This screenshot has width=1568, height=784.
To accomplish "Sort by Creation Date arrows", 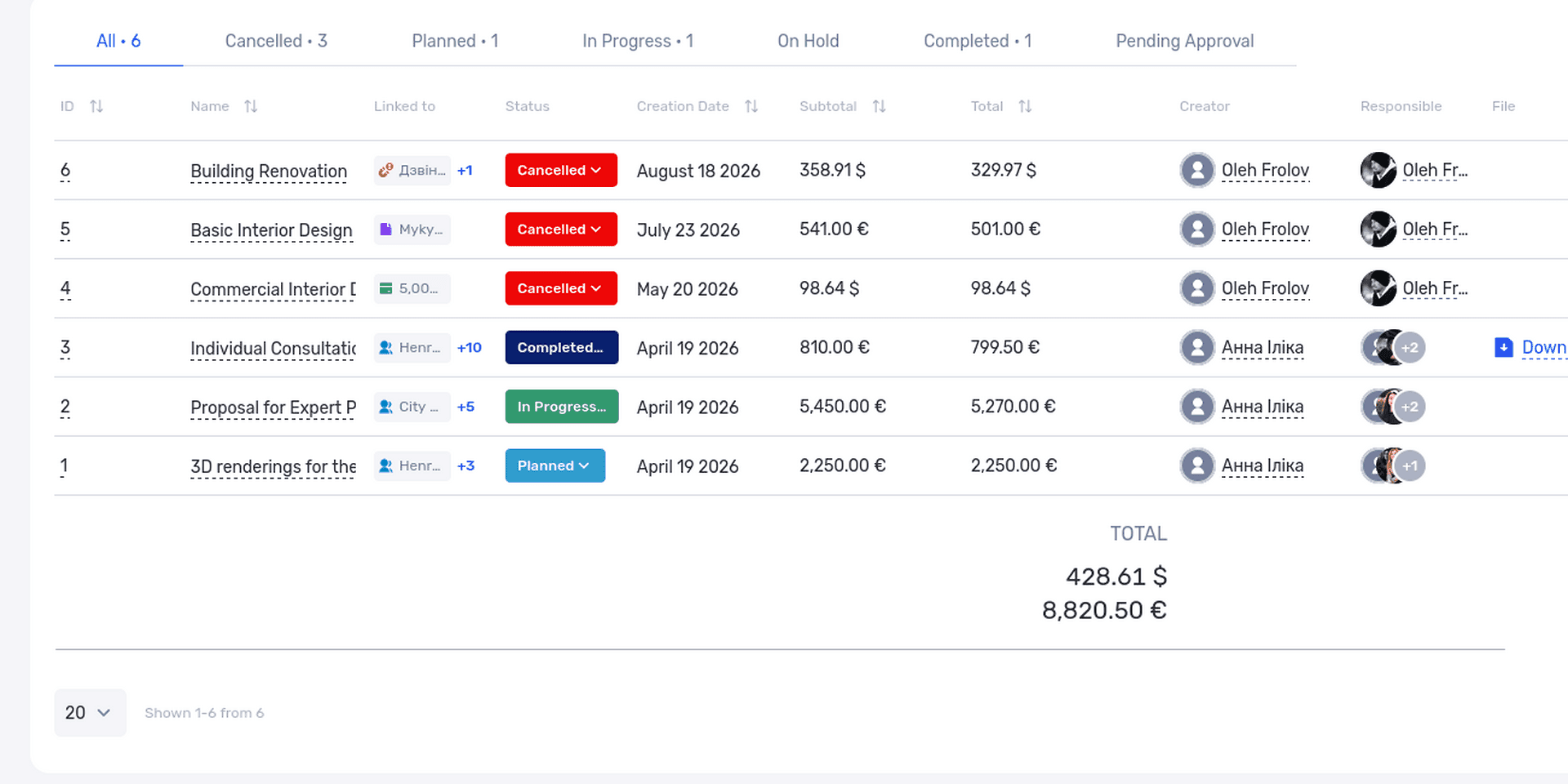I will (751, 106).
